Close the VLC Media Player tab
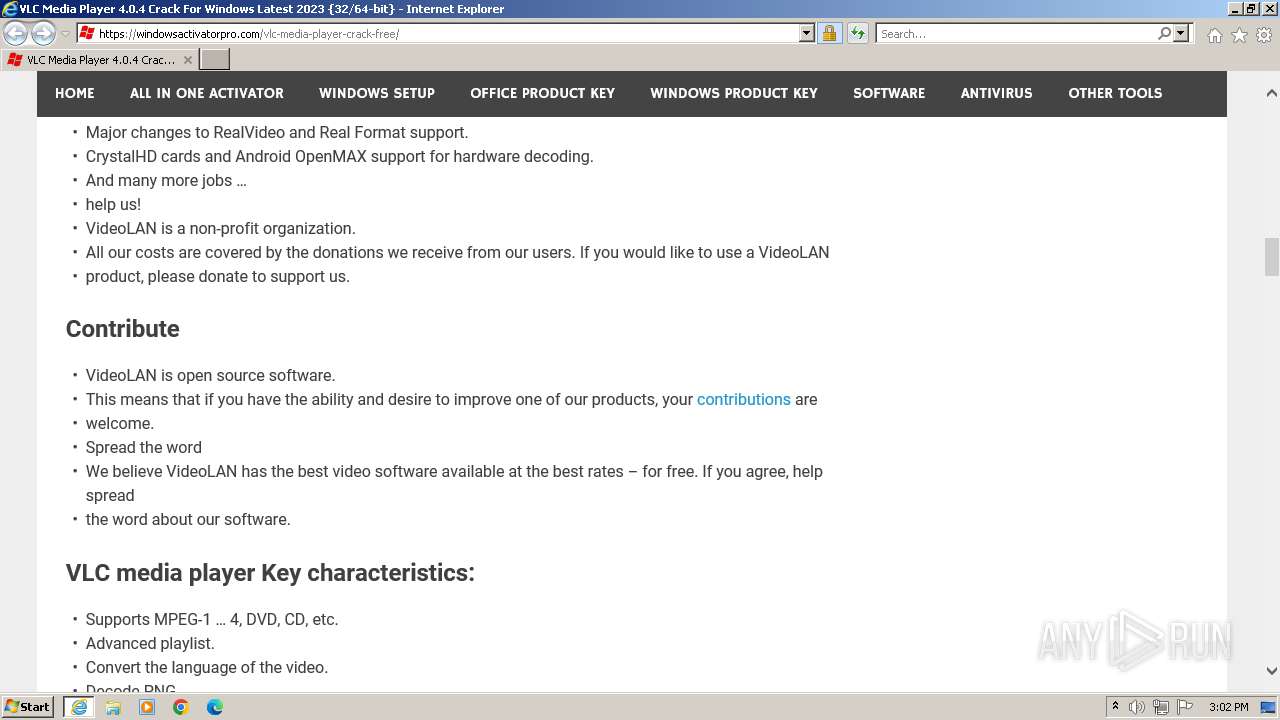 187,60
